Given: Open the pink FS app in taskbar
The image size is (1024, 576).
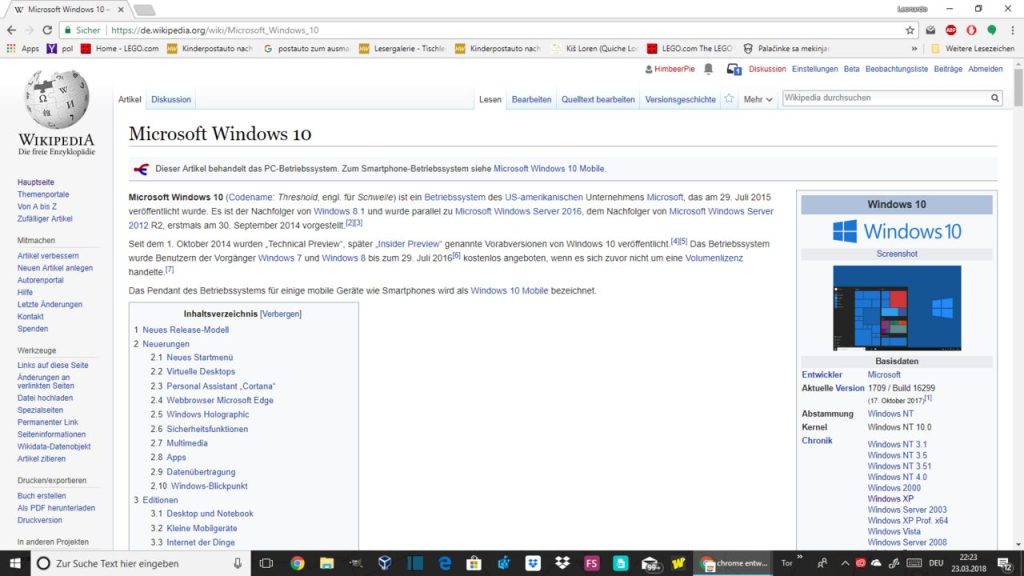Looking at the screenshot, I should 592,563.
